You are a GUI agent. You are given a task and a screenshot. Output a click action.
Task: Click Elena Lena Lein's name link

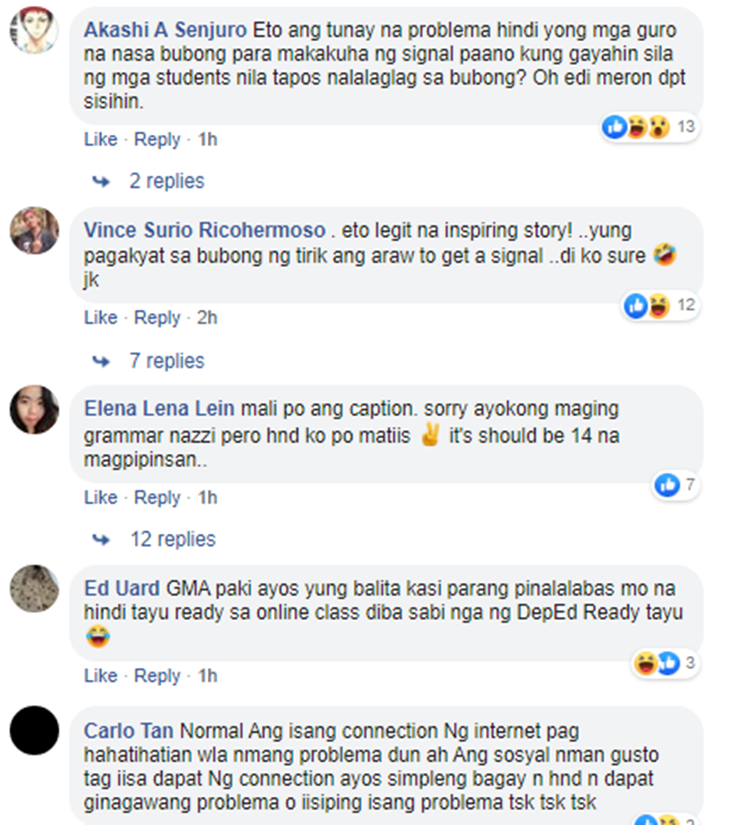pos(159,409)
